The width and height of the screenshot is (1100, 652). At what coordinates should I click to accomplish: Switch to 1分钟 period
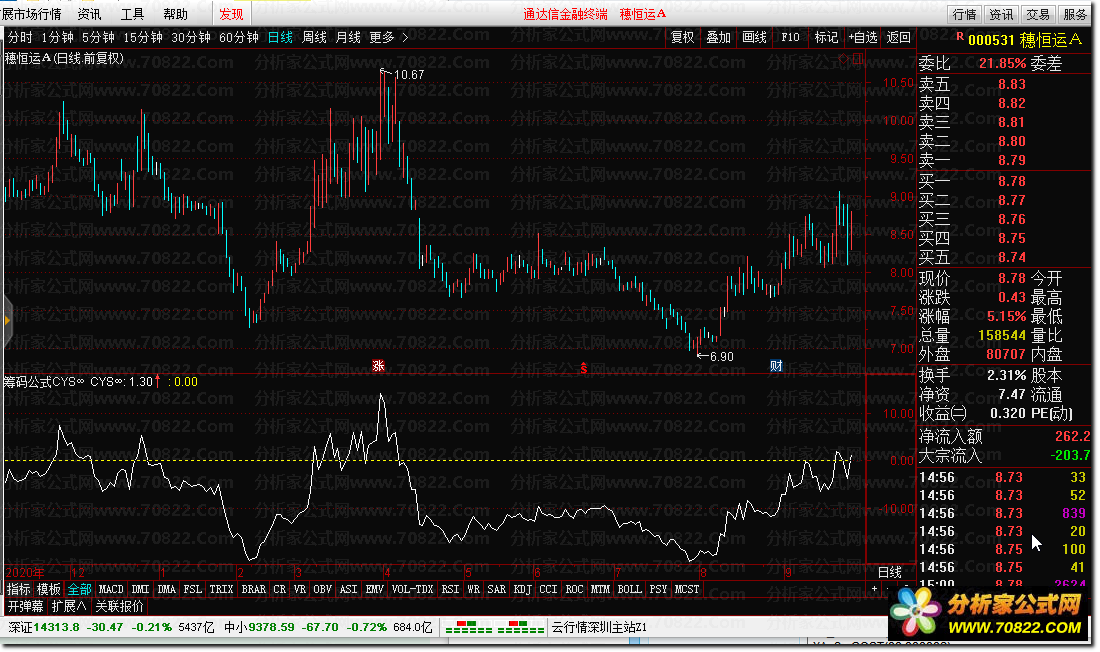(x=57, y=37)
